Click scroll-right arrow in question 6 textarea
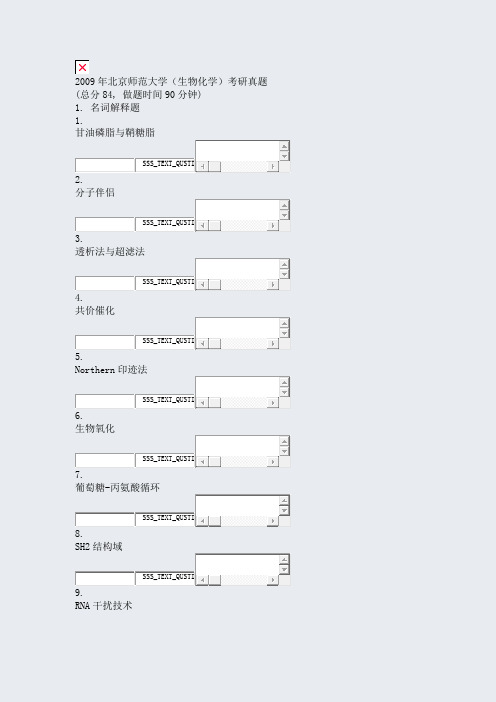 pyautogui.click(x=273, y=462)
